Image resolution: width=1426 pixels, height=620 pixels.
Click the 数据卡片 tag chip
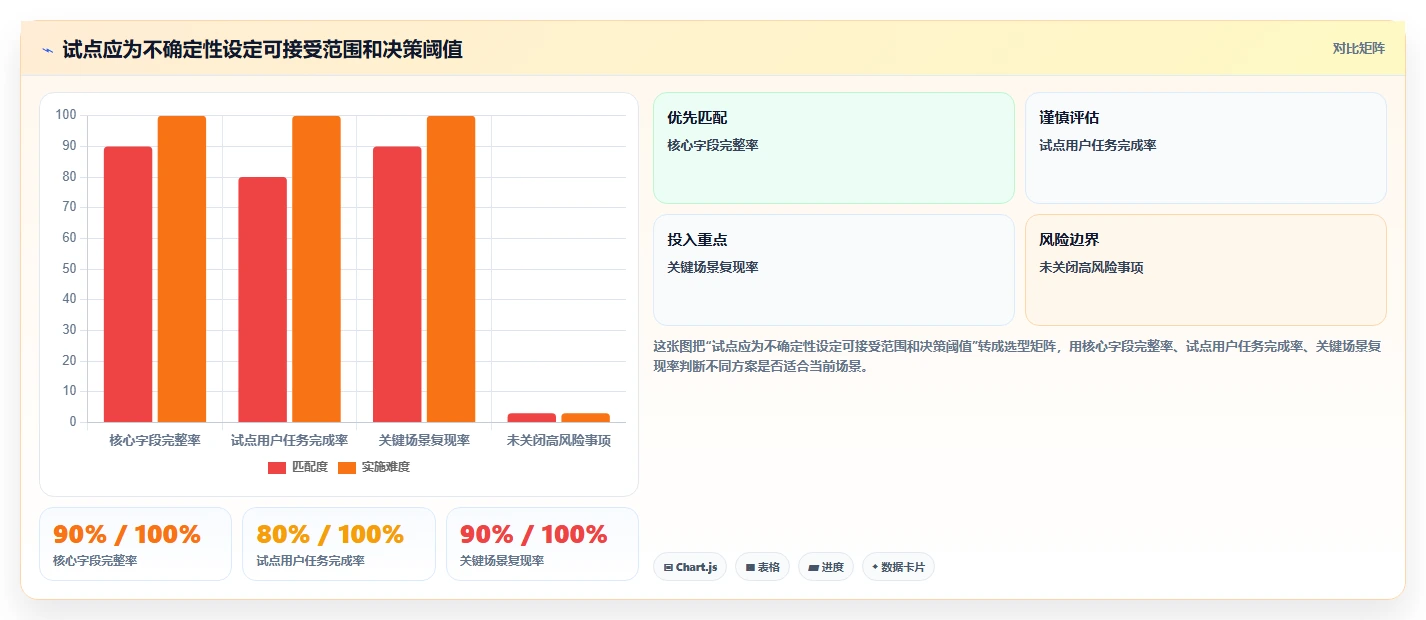[898, 567]
